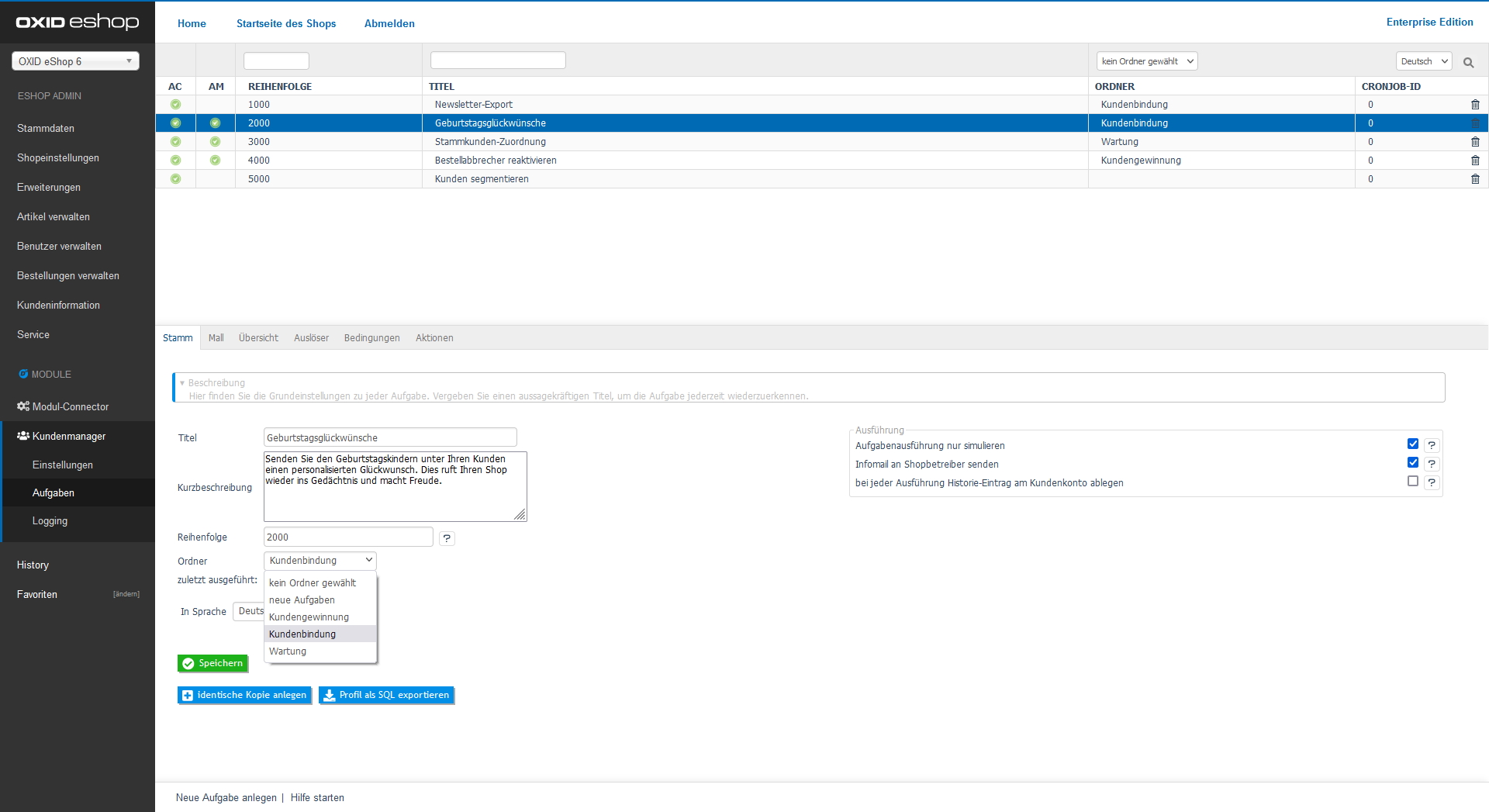Click trash icon for Kunden segmentieren row
This screenshot has height=812, width=1489.
coord(1475,179)
